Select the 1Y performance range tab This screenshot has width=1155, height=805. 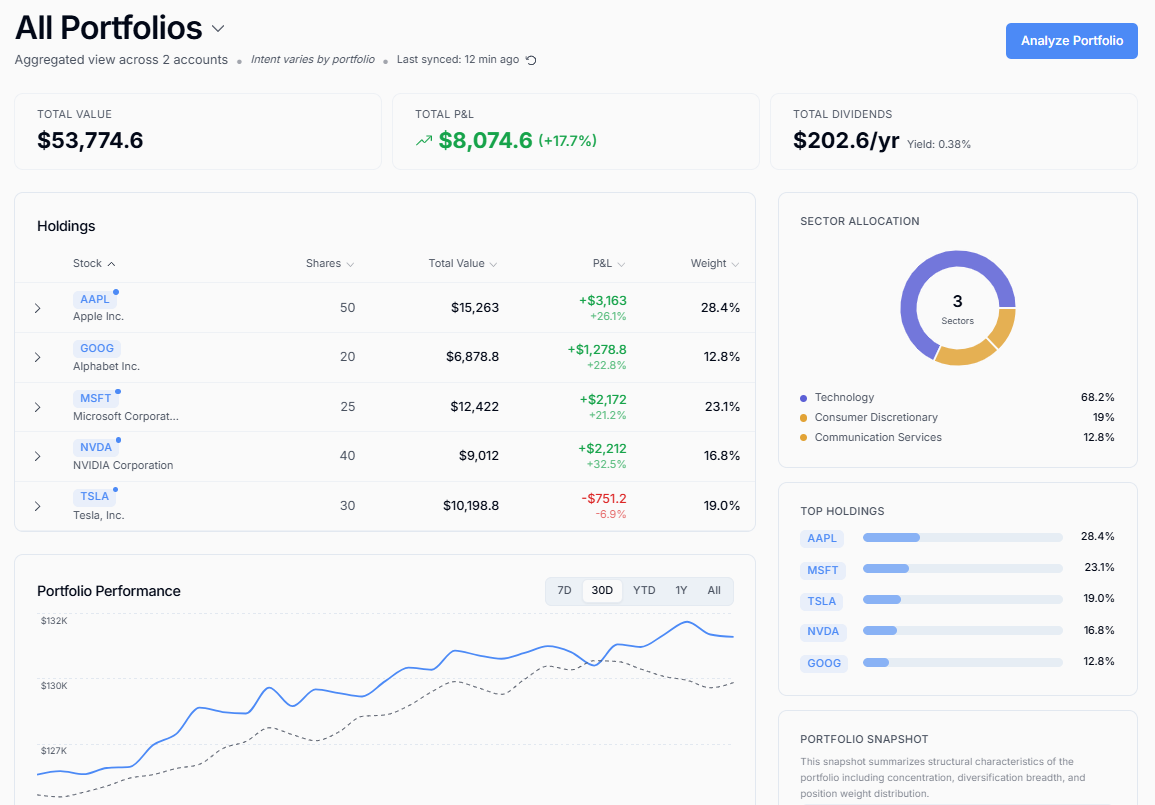pyautogui.click(x=681, y=591)
